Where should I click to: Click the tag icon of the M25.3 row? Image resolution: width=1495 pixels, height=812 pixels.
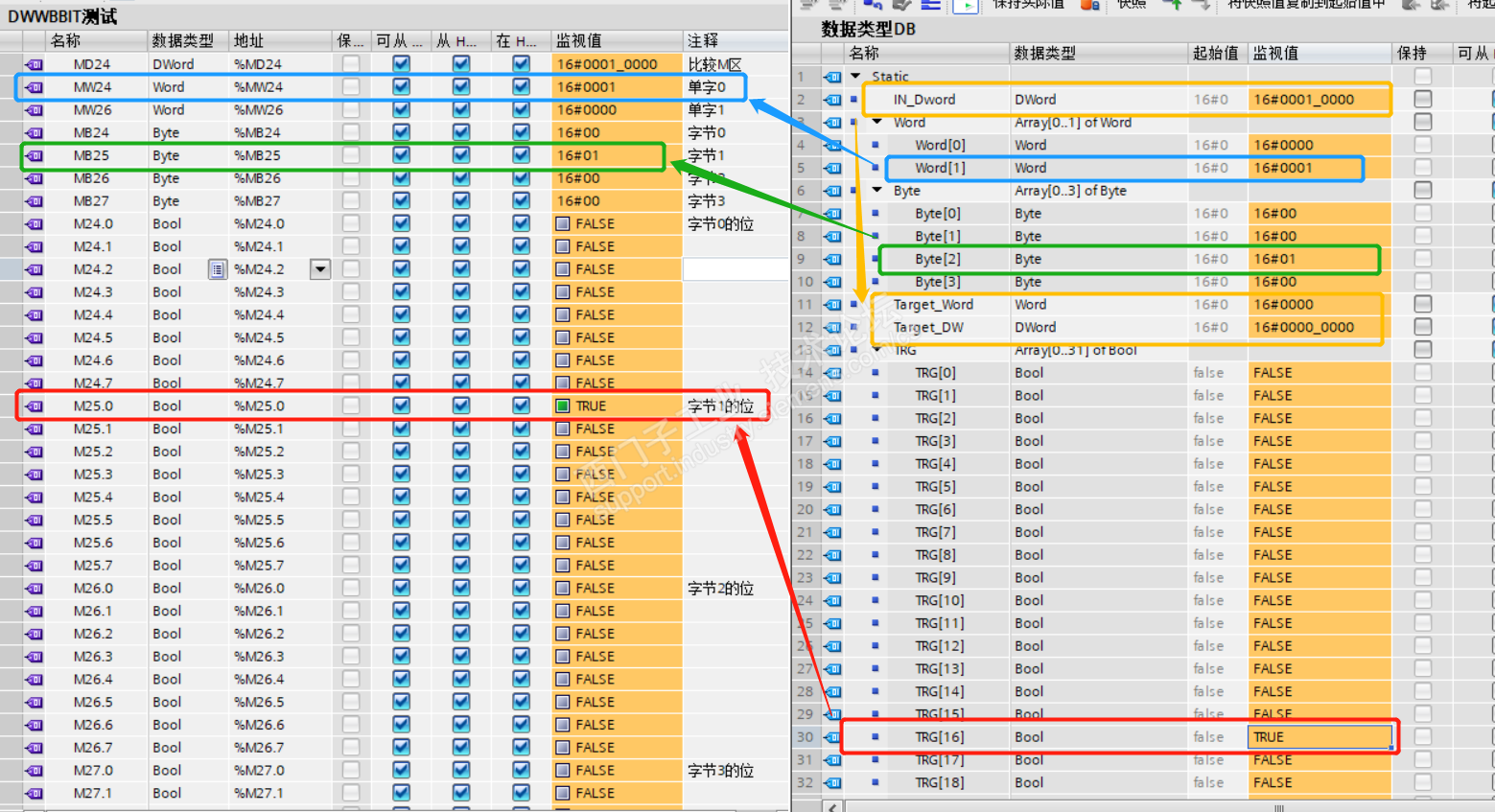35,475
